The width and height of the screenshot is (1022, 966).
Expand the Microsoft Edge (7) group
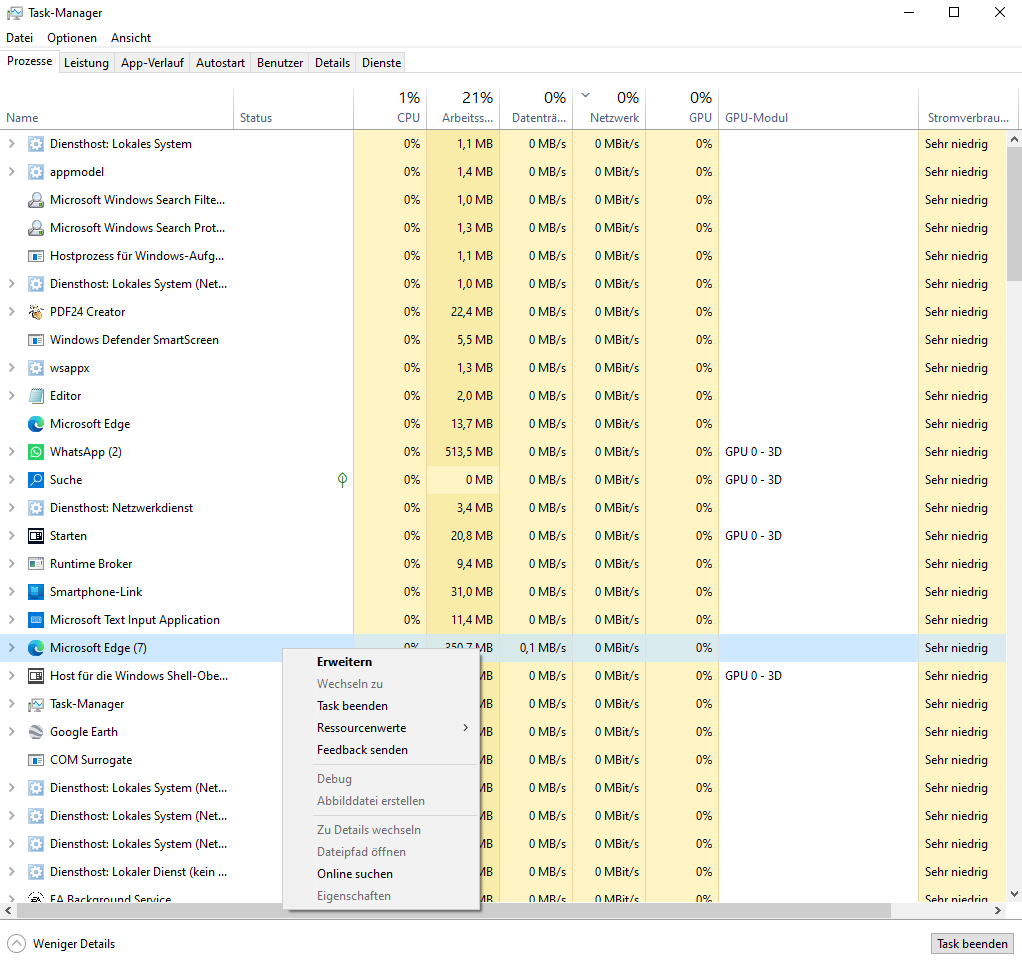pos(11,648)
